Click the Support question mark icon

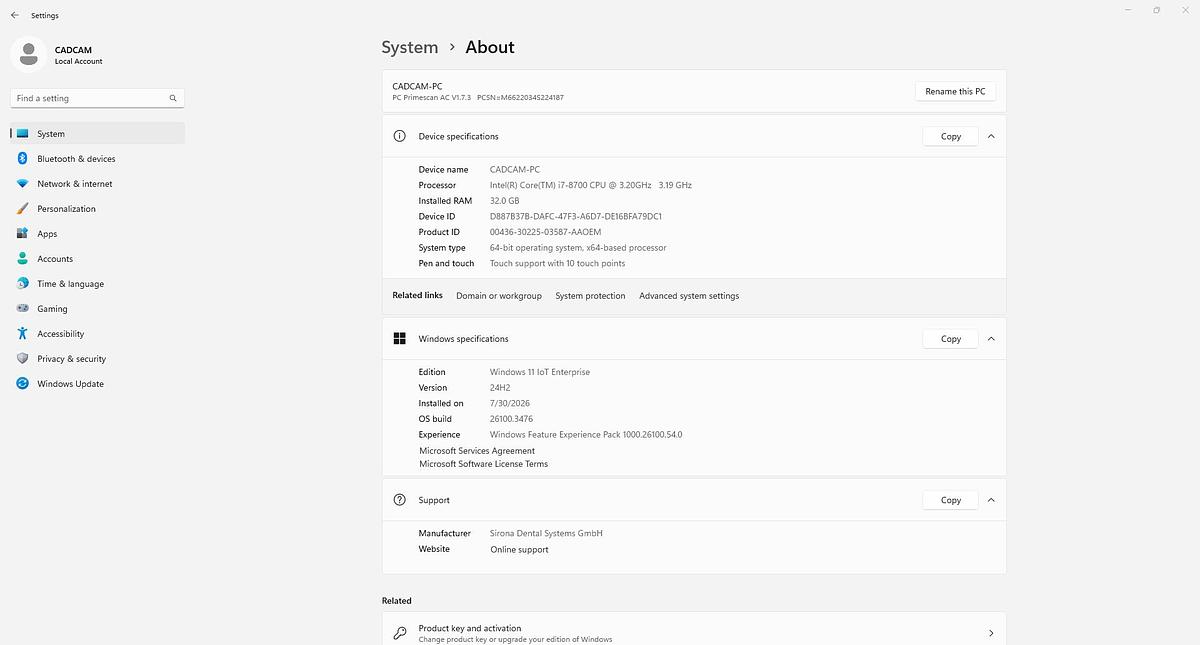[399, 500]
